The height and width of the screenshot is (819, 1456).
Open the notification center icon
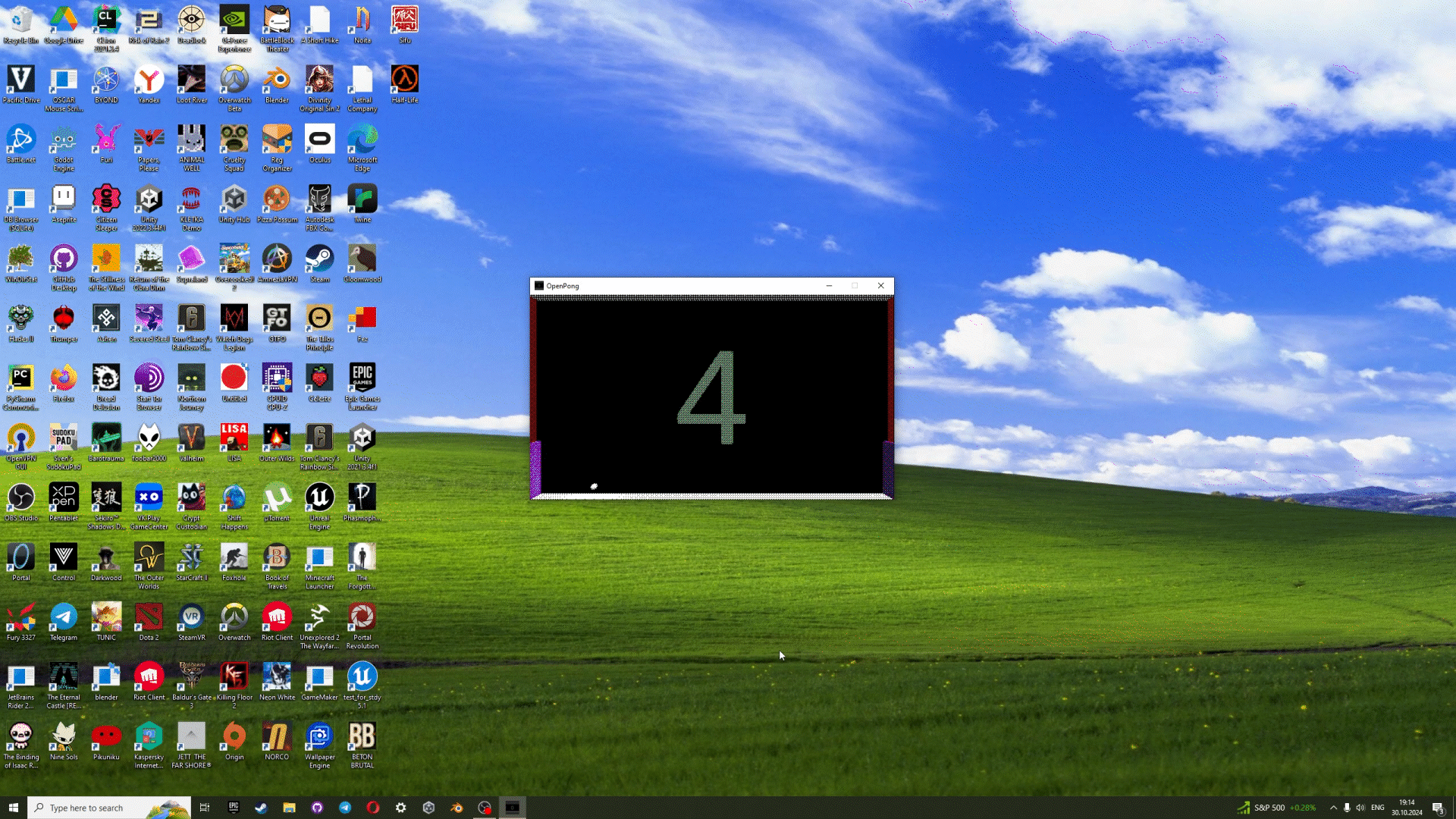pyautogui.click(x=1437, y=808)
